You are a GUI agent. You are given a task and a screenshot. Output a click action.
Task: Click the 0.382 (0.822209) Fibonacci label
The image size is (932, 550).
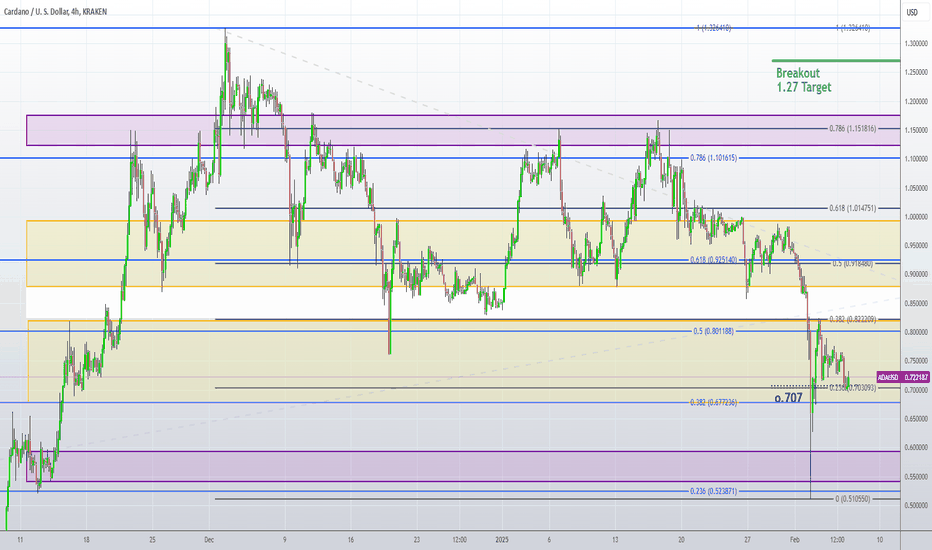click(852, 319)
